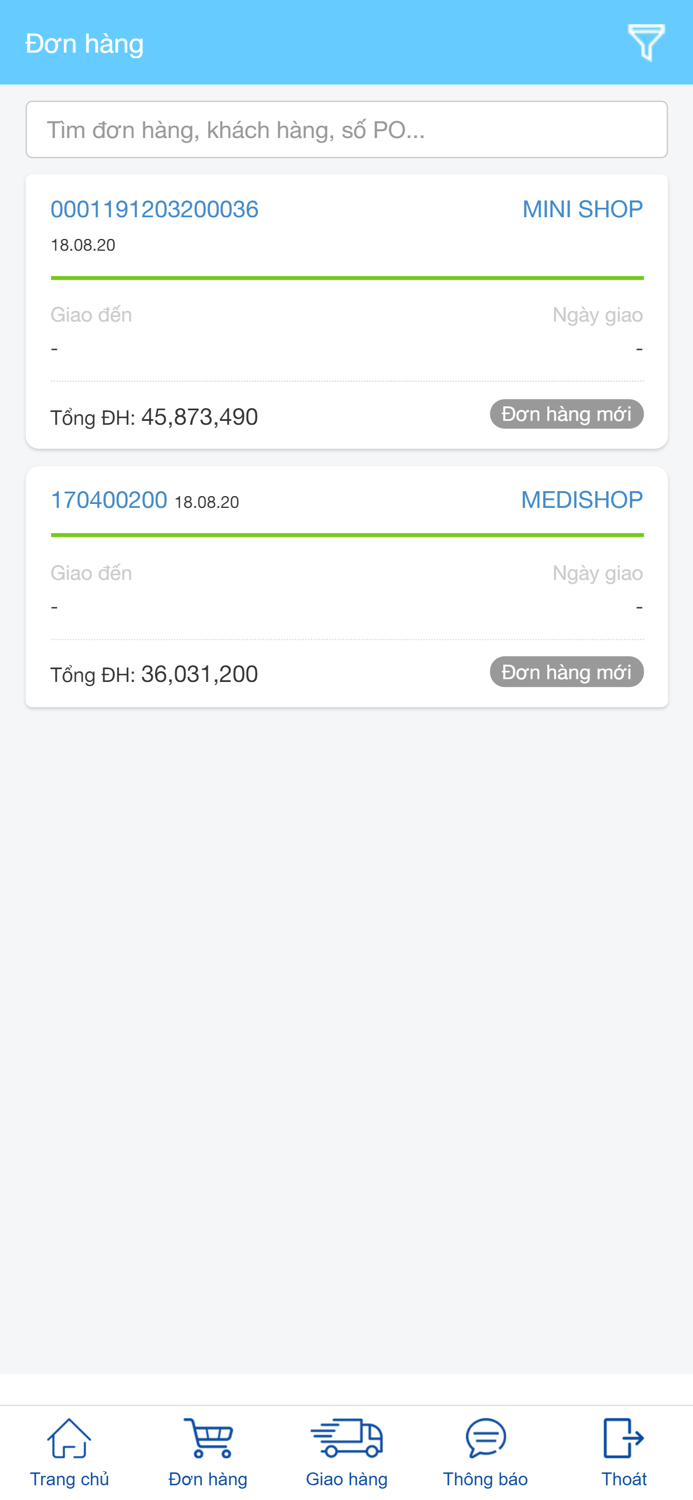This screenshot has width=693, height=1500.
Task: Click Đơn hàng mới badge on MINI SHOP order
Action: pos(566,414)
